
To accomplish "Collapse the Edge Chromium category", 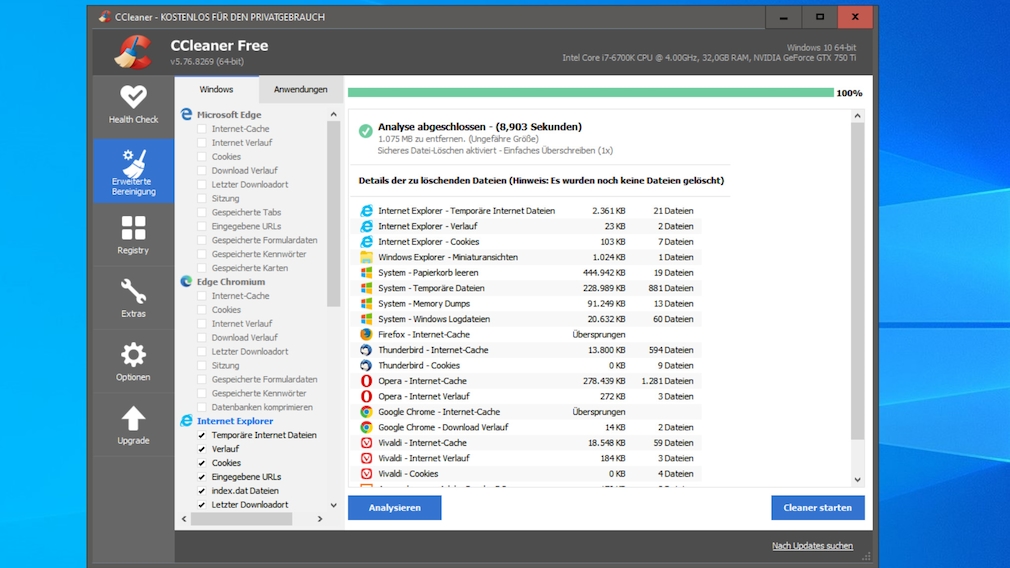I will 231,282.
